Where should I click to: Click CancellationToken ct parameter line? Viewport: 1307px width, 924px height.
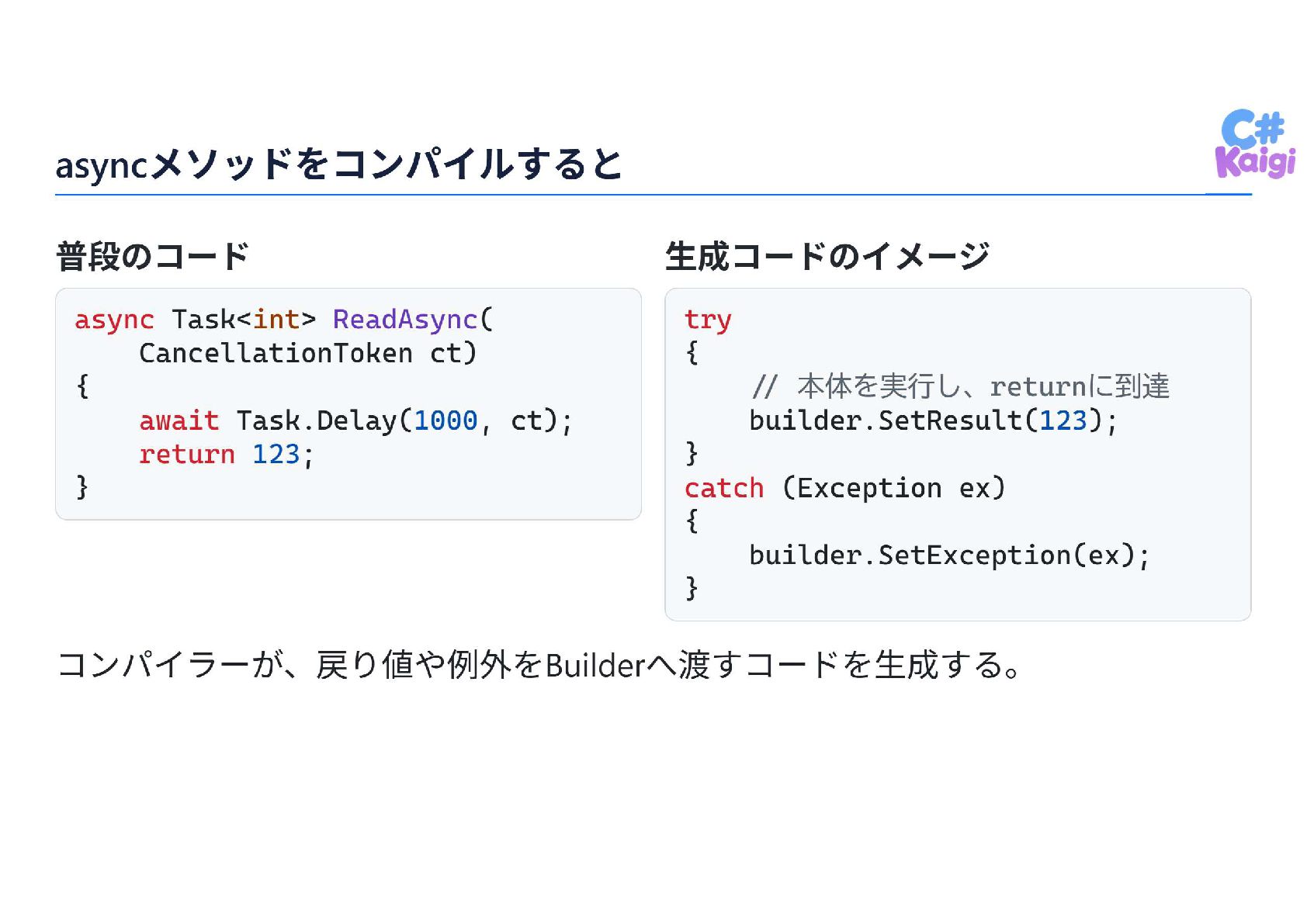coord(307,353)
